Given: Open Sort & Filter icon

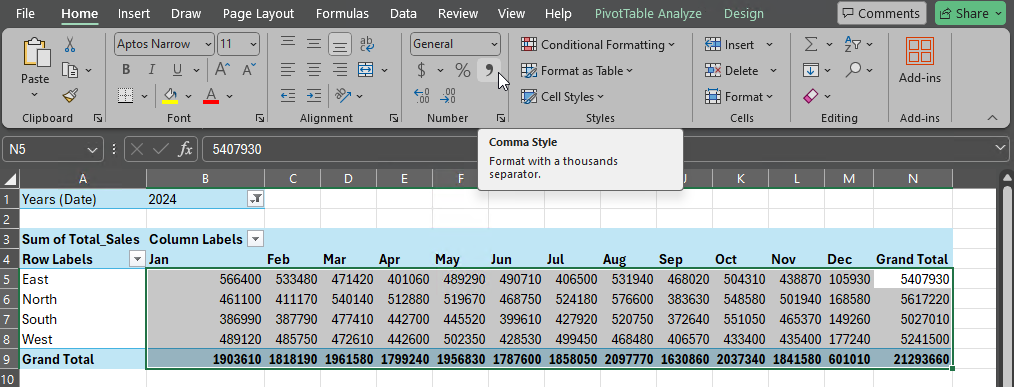Looking at the screenshot, I should pyautogui.click(x=853, y=45).
